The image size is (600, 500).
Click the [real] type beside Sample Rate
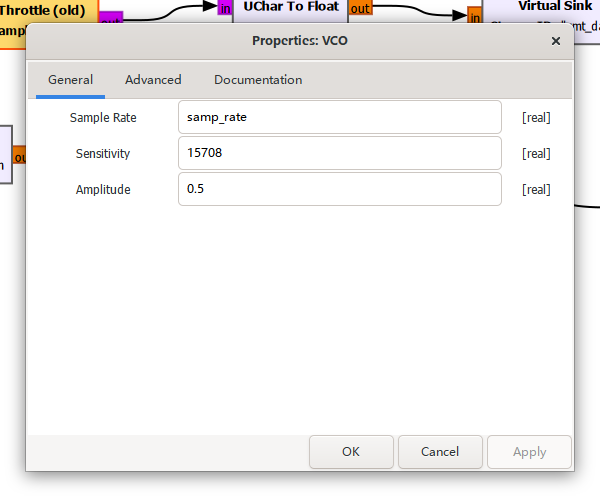536,117
